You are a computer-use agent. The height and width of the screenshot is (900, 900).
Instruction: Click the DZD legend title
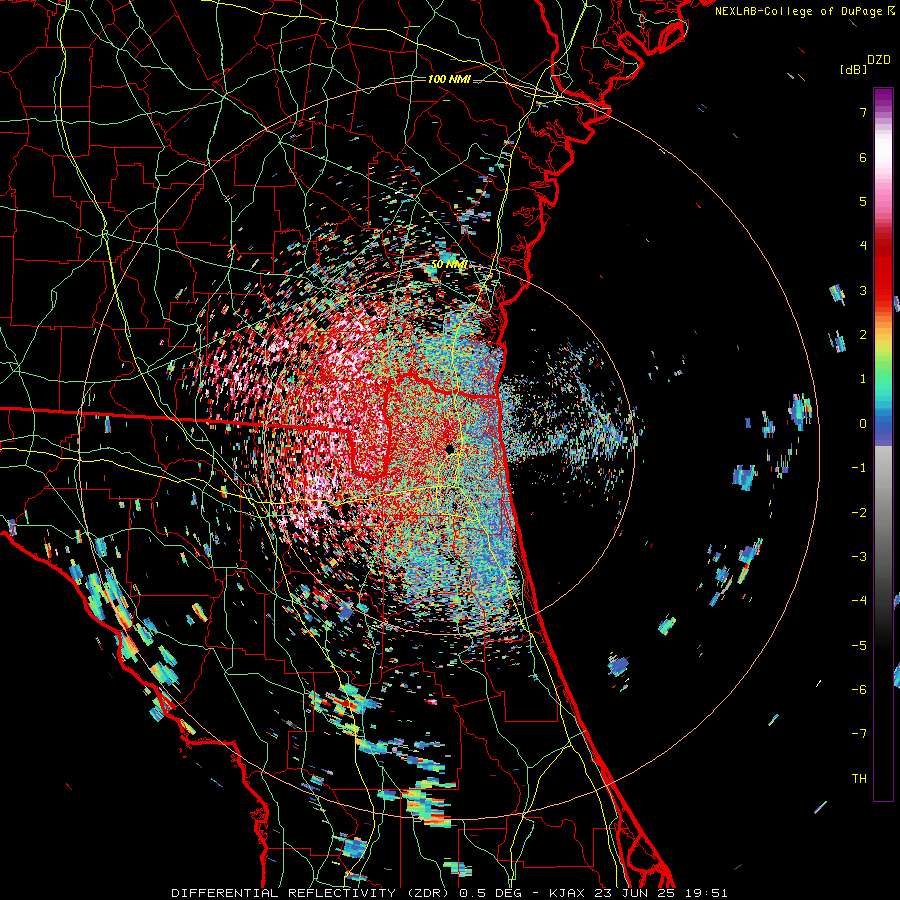[879, 60]
